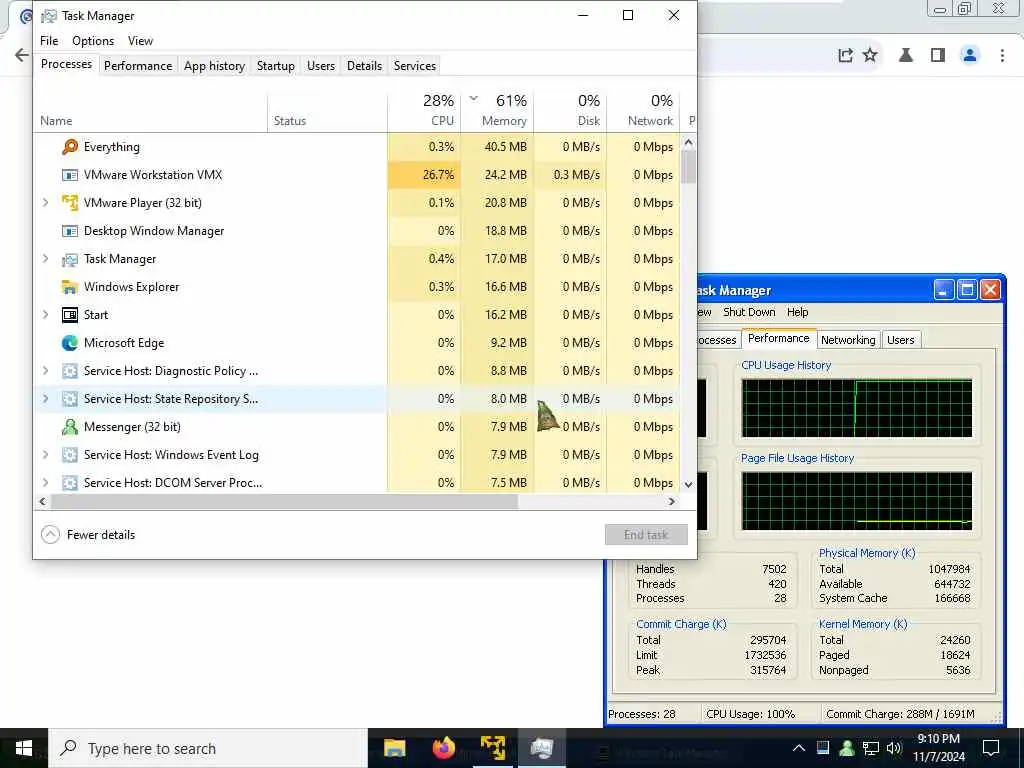Open Firefox from the taskbar
Image resolution: width=1024 pixels, height=768 pixels.
click(443, 748)
